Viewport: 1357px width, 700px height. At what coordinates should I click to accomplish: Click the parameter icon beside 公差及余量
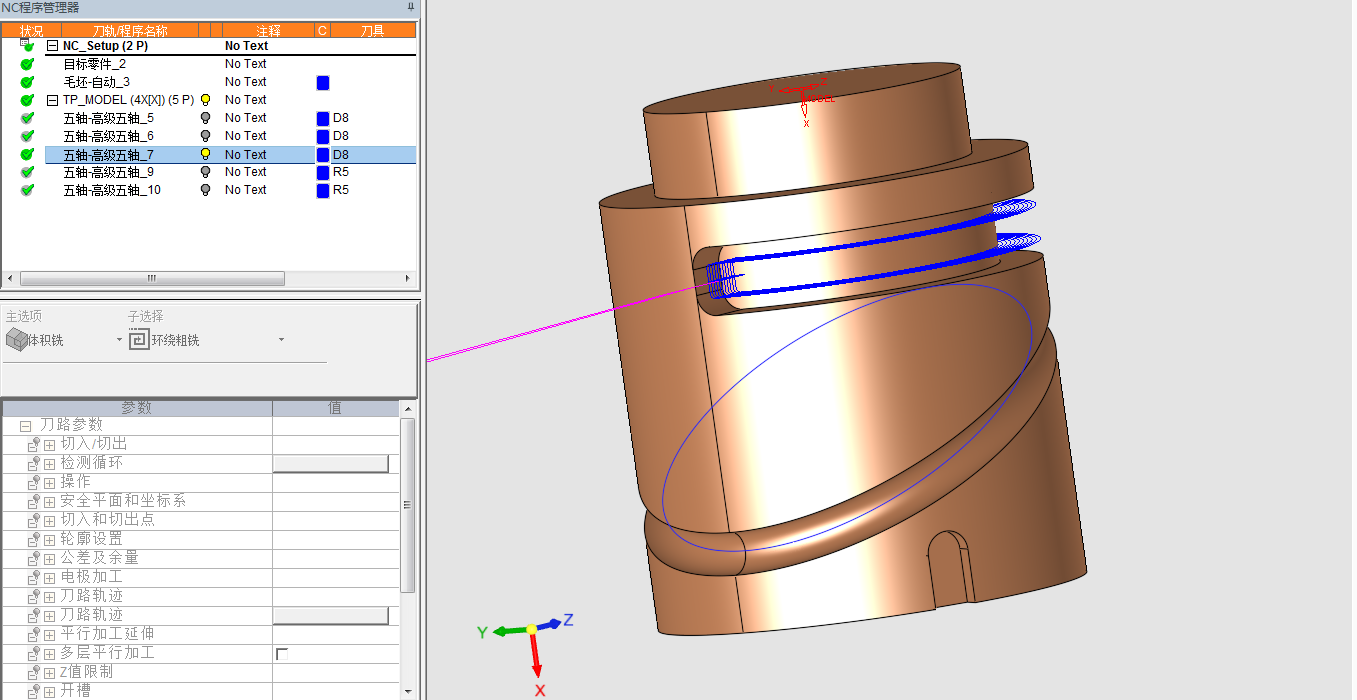pos(33,558)
